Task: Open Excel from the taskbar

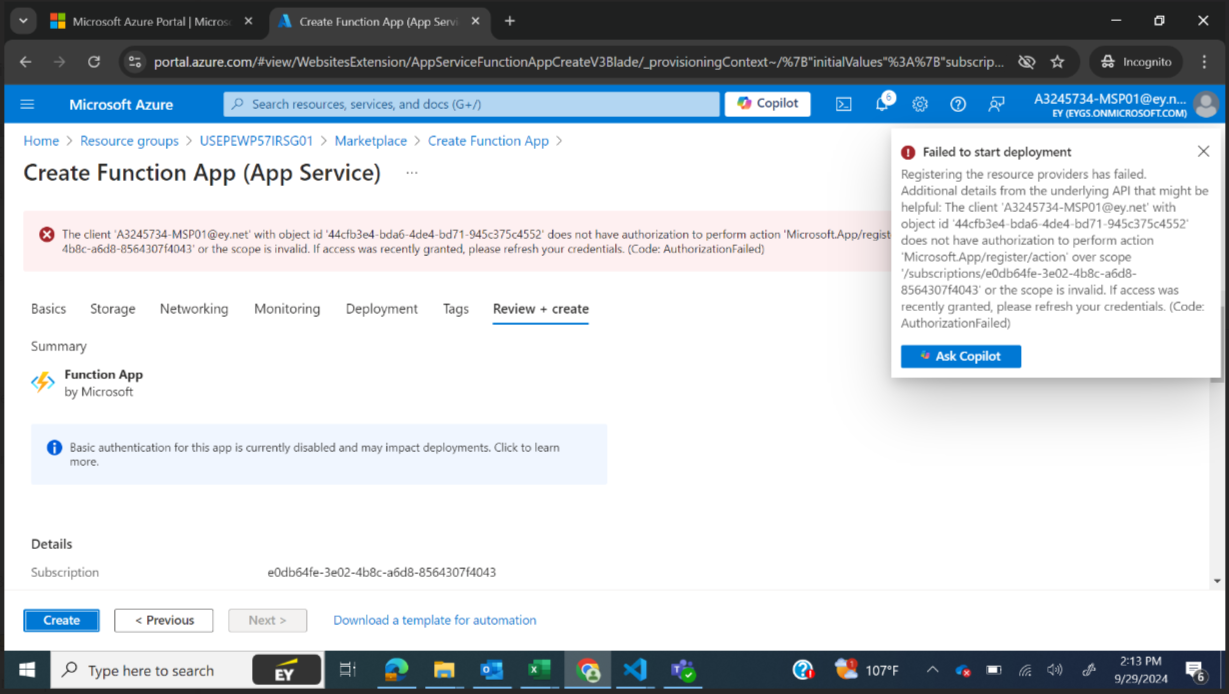Action: pos(540,670)
